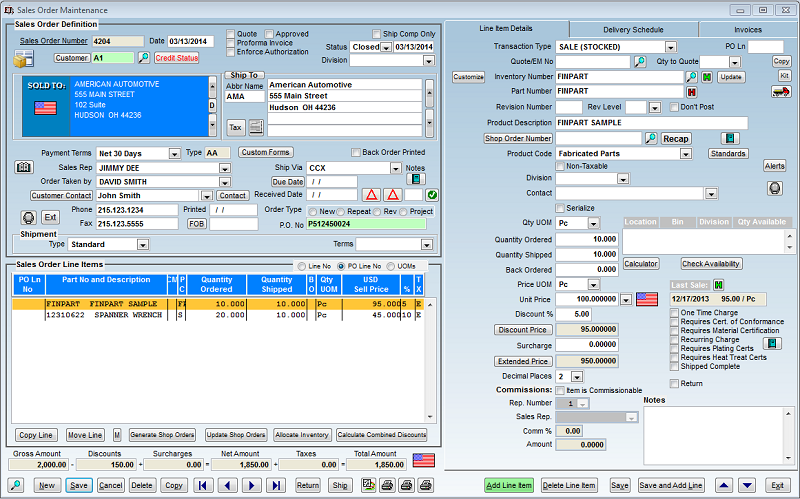Screen dimensions: 800x499
Task: Expand the Transaction Type dropdown
Action: [670, 47]
